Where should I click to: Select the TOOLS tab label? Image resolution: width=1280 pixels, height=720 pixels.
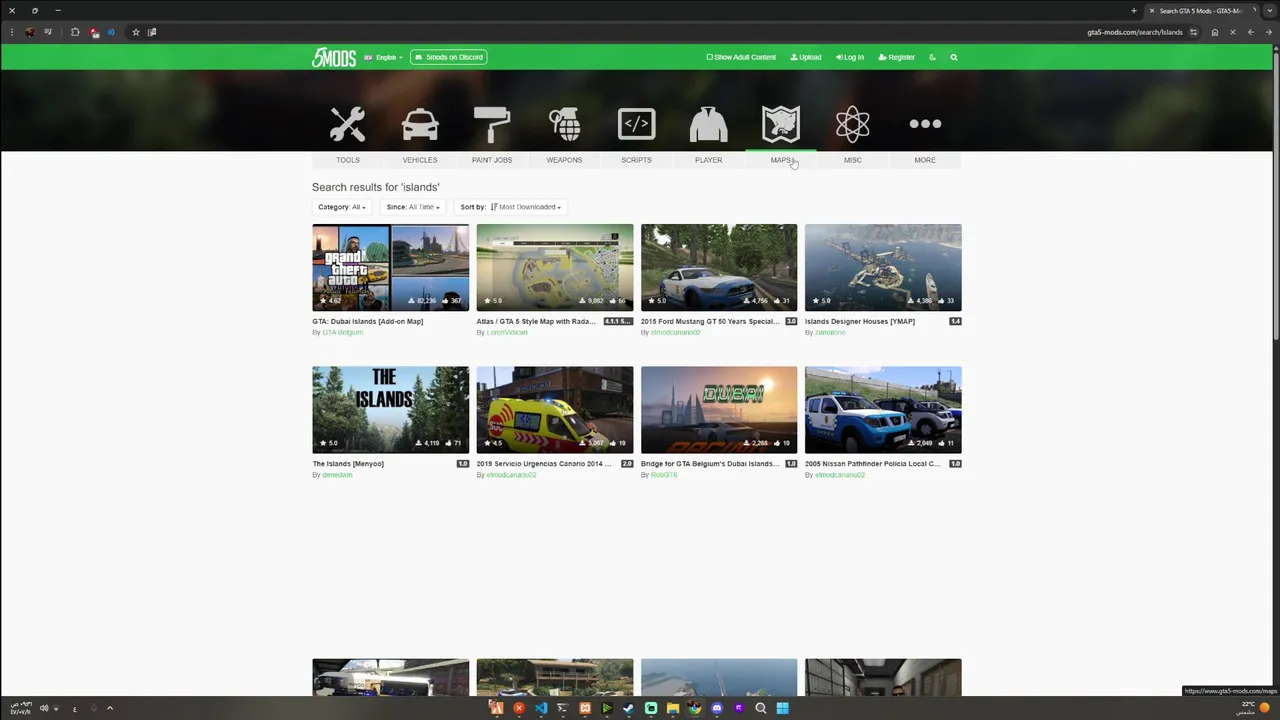point(347,160)
